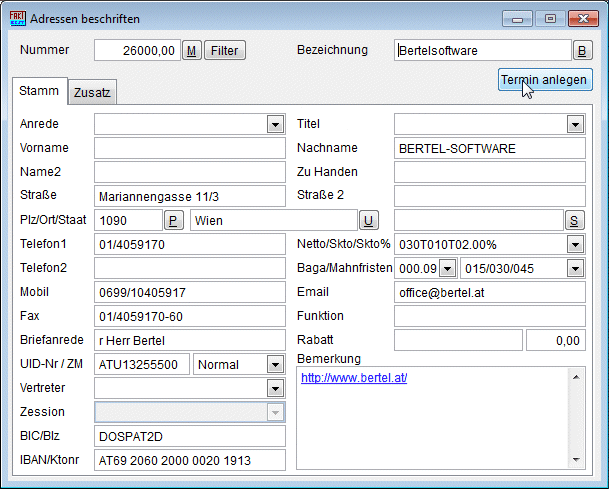Screen dimensions: 609x489
Task: Maximize the Adressen beschriften window
Action: point(550,19)
